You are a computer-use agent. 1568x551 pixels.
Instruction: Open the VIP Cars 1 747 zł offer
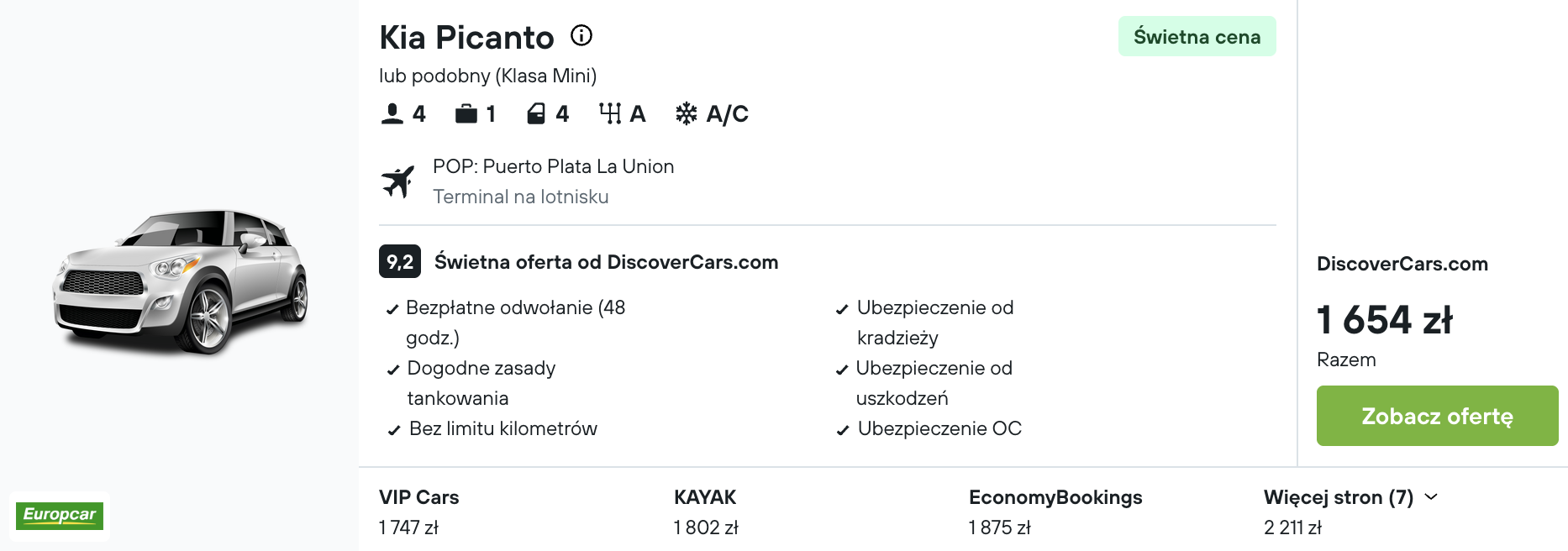pyautogui.click(x=418, y=512)
